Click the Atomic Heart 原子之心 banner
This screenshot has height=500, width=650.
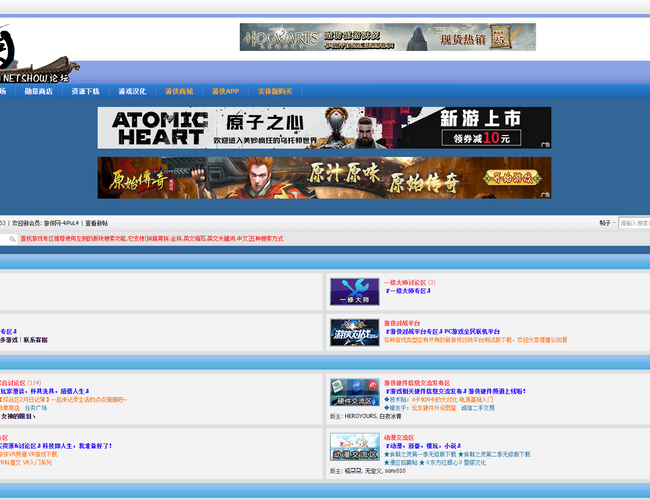(x=324, y=128)
